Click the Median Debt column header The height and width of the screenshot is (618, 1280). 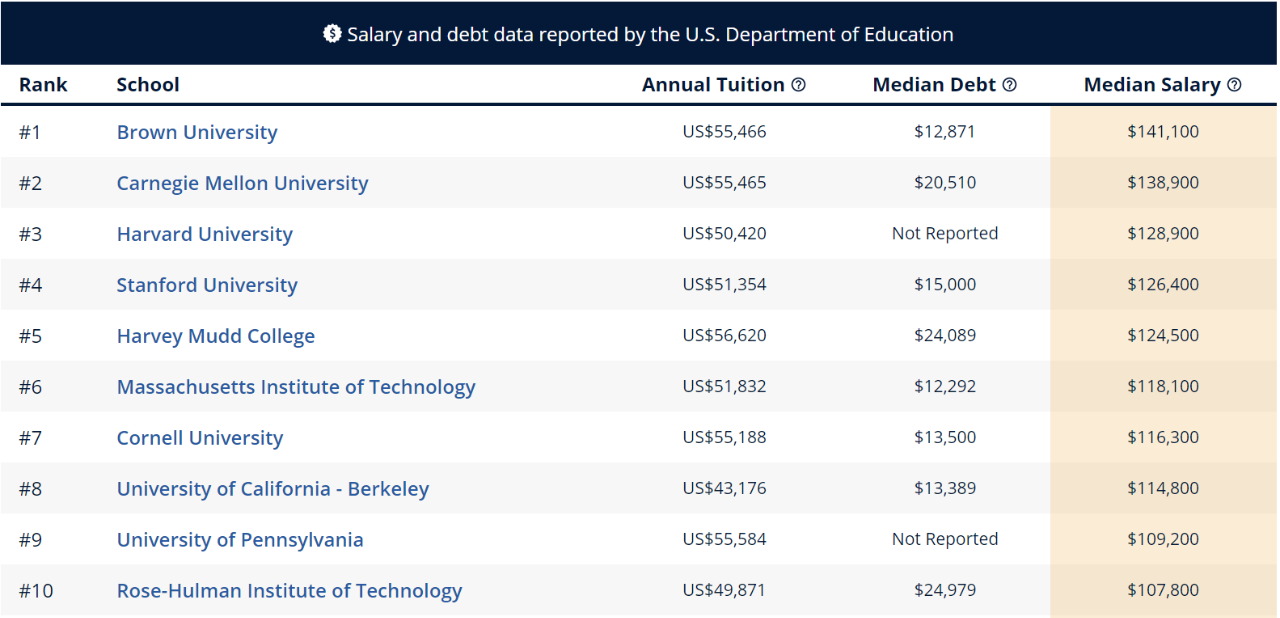tap(934, 85)
